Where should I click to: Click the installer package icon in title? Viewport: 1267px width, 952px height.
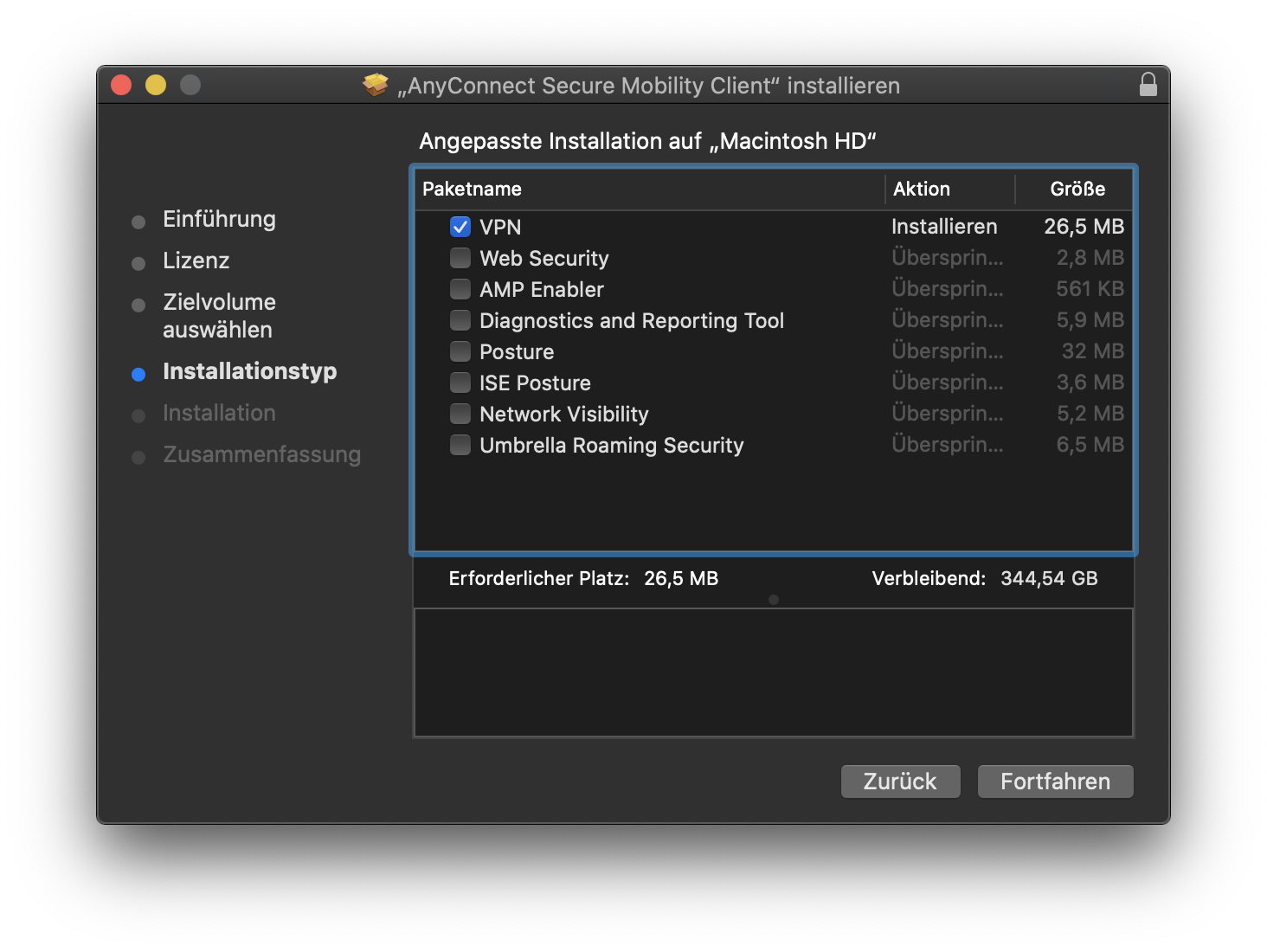pos(376,85)
